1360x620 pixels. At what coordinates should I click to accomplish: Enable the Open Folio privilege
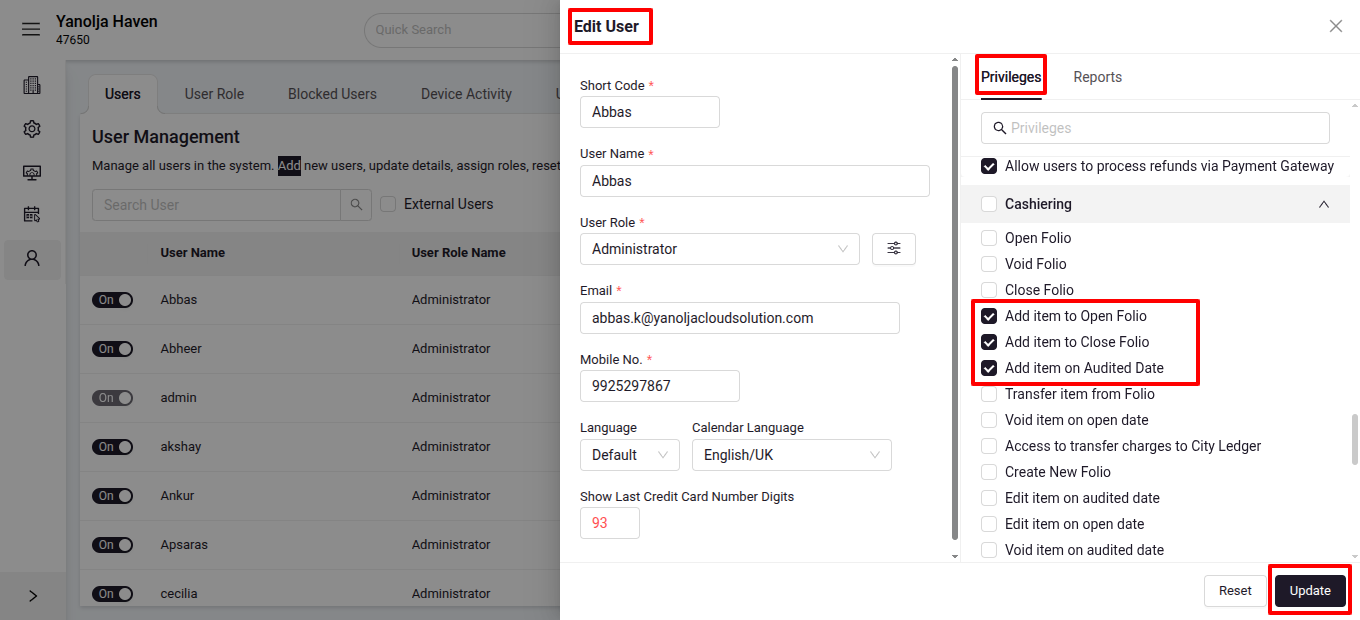pos(989,238)
